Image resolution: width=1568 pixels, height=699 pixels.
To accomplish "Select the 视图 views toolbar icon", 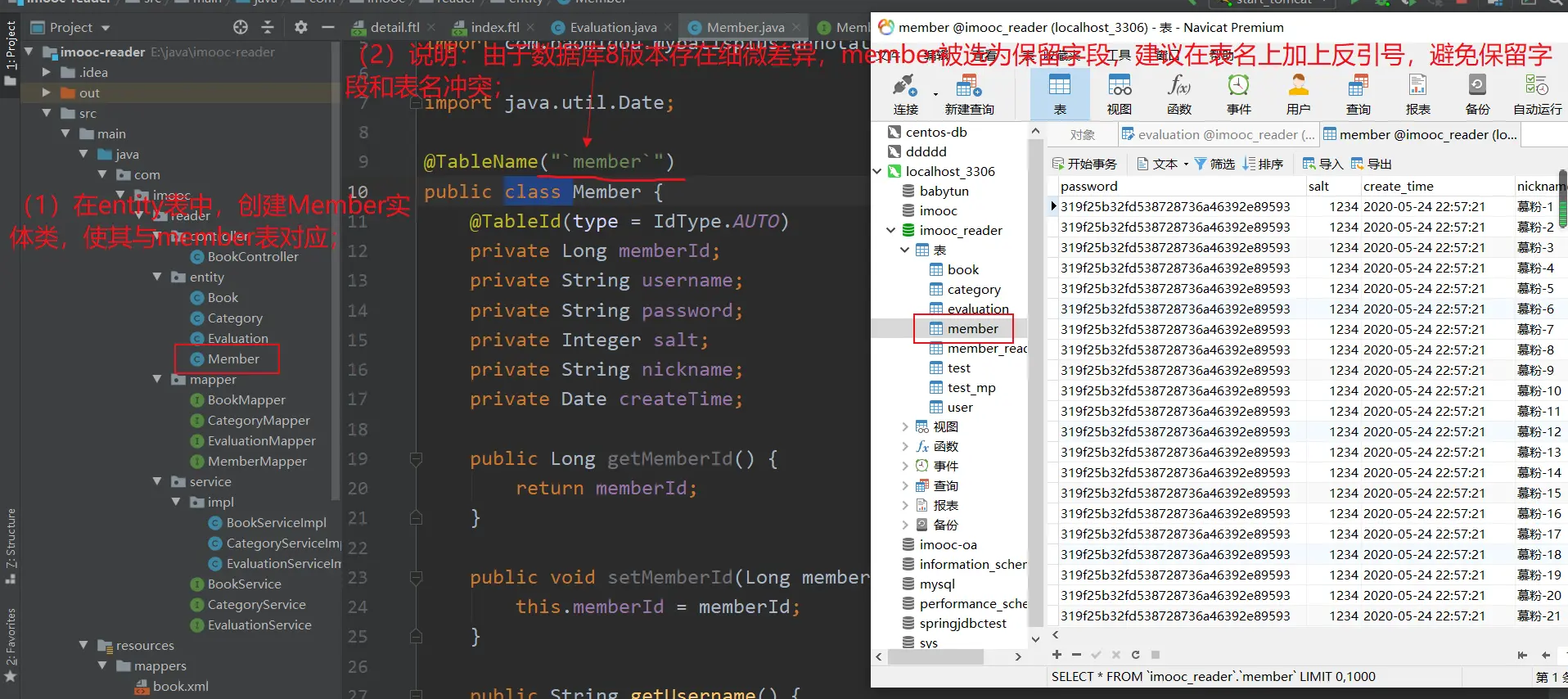I will pyautogui.click(x=1119, y=93).
